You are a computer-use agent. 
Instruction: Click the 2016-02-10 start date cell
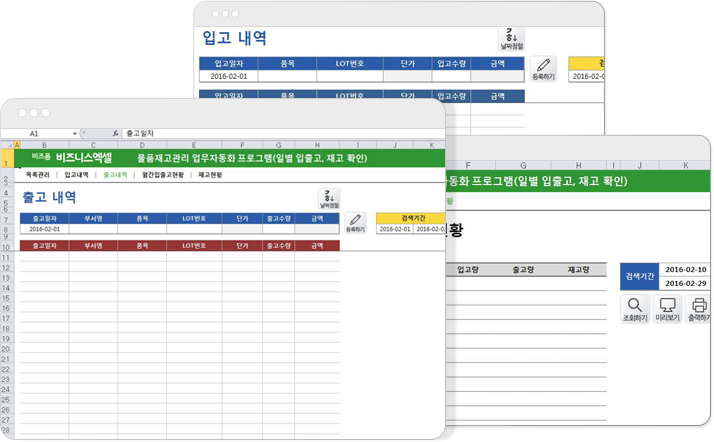685,269
